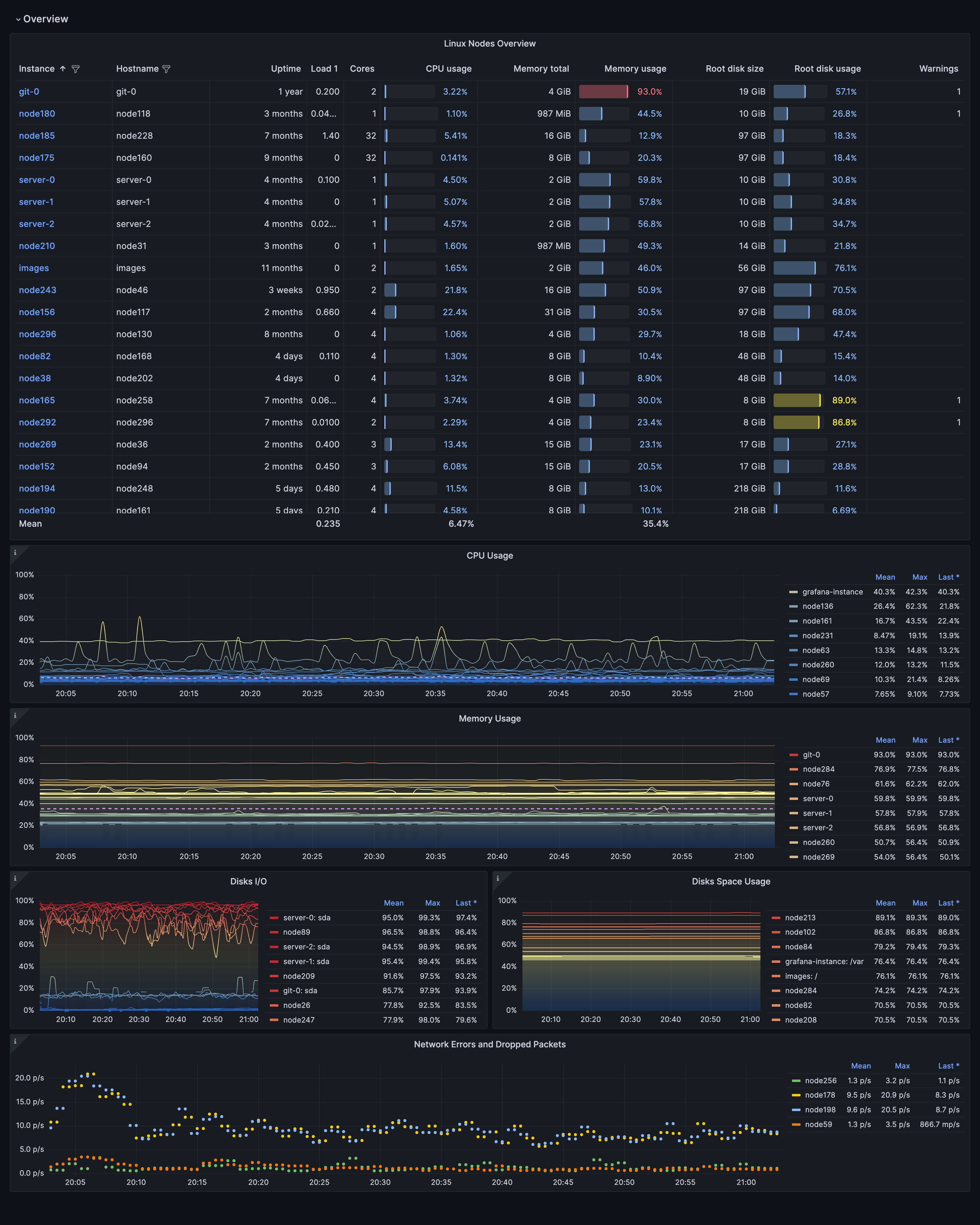Image resolution: width=980 pixels, height=1225 pixels.
Task: Click the info icon on the Memory Usage panel
Action: (15, 716)
